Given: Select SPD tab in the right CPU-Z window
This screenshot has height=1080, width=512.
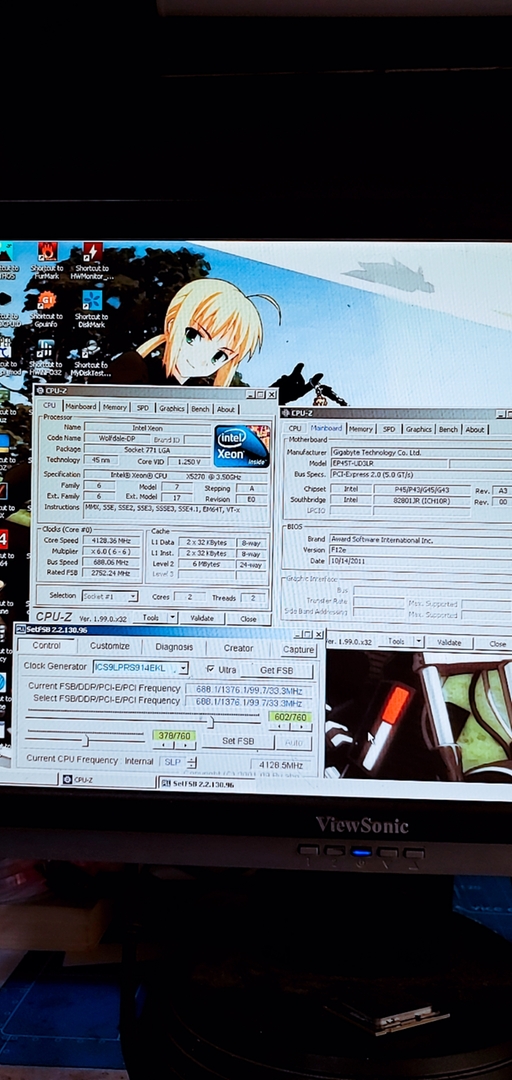Looking at the screenshot, I should click(x=389, y=429).
